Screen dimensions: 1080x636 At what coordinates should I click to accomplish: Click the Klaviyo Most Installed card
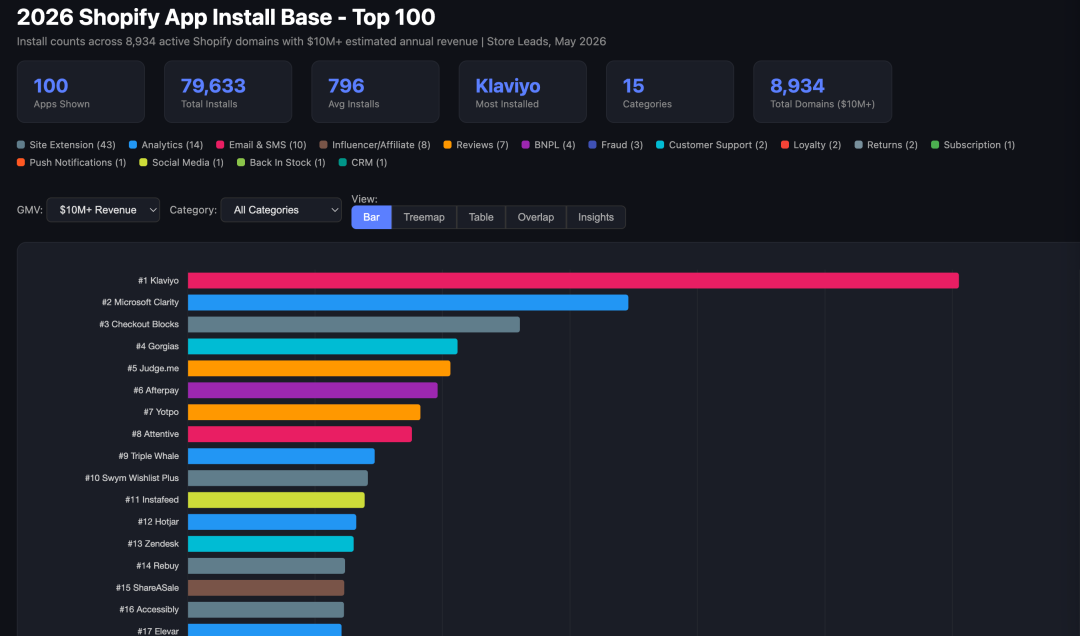(523, 92)
